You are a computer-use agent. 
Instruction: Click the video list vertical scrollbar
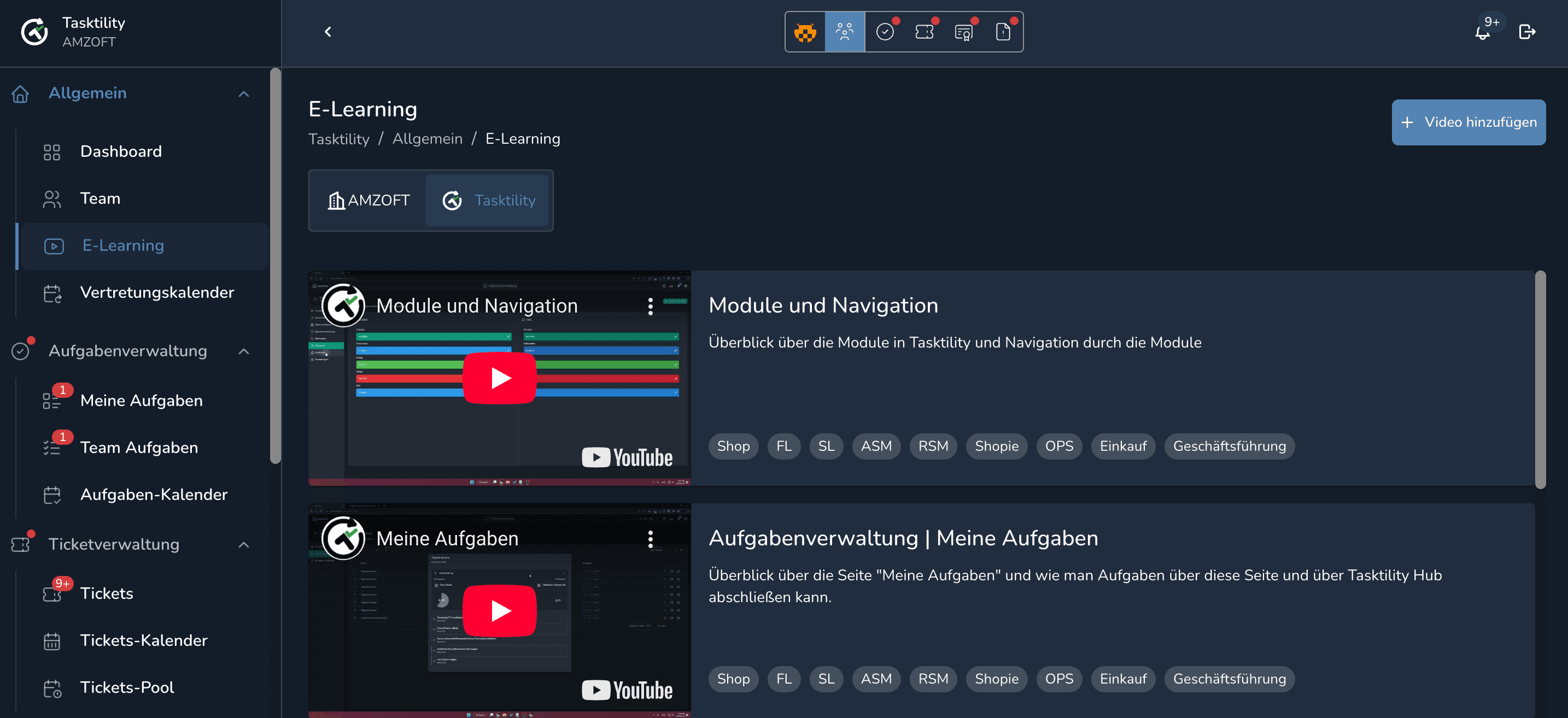tap(1540, 380)
